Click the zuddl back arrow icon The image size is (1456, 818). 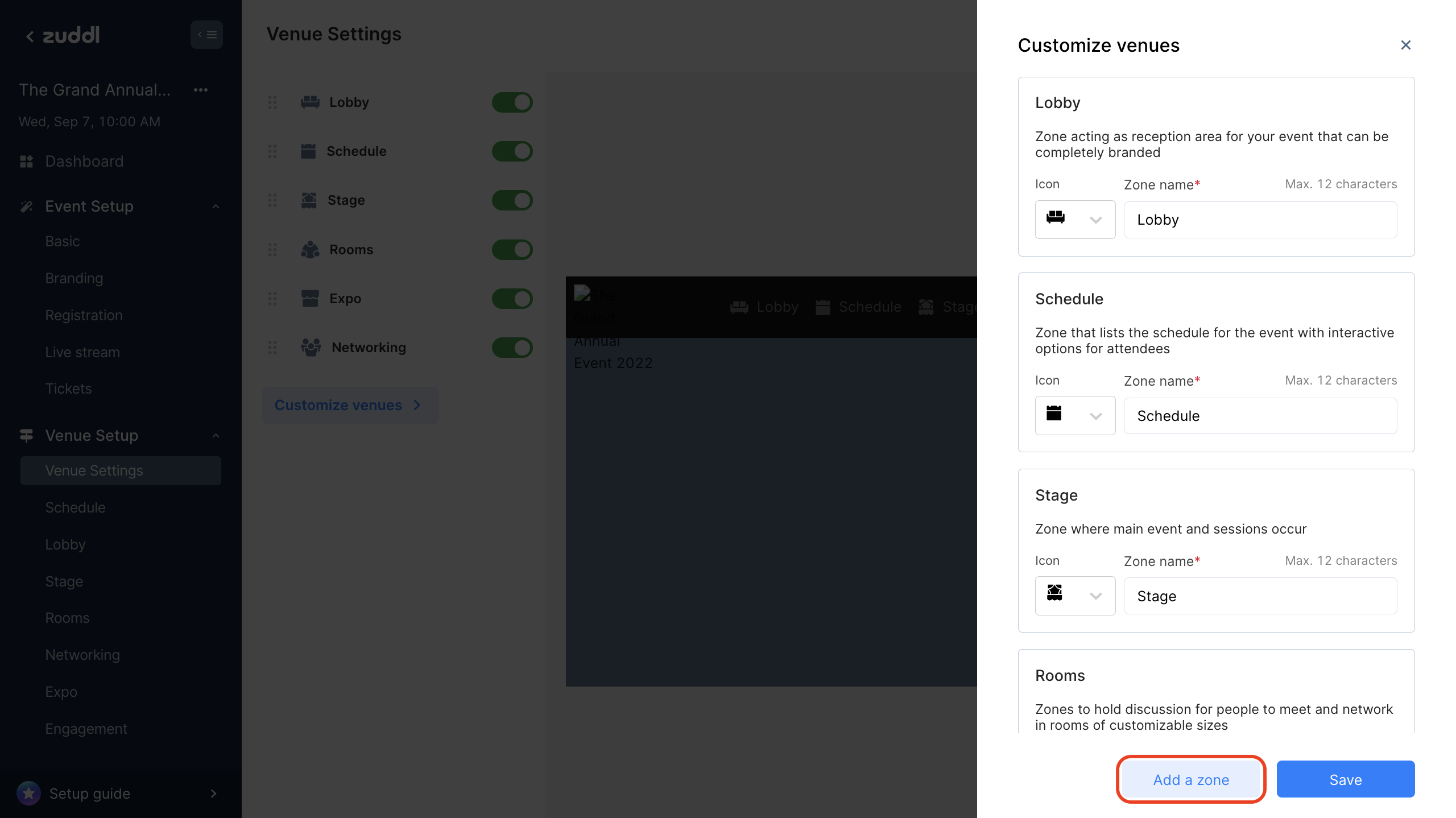[x=30, y=36]
